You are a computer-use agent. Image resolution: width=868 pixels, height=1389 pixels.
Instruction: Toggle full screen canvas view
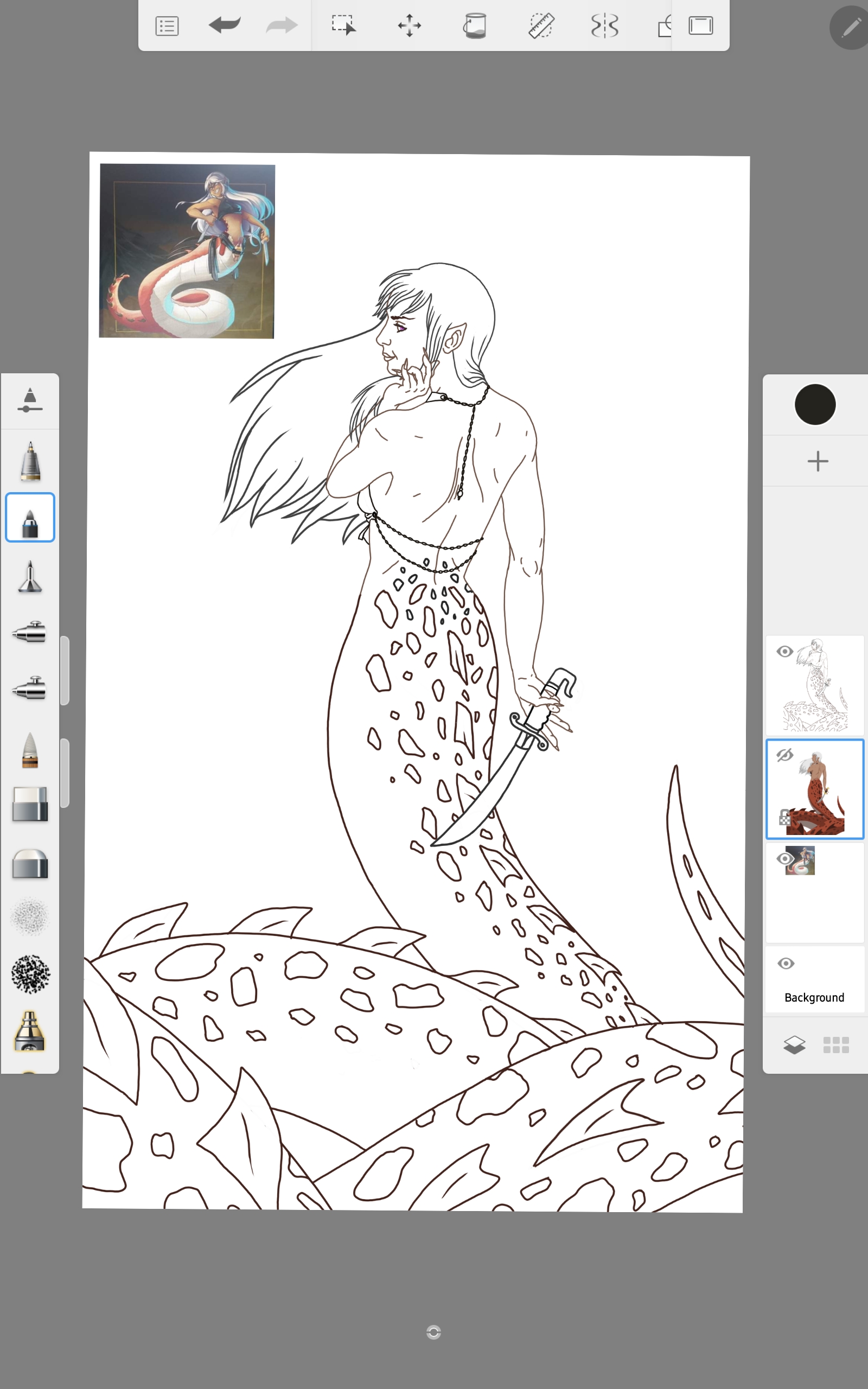click(x=701, y=26)
